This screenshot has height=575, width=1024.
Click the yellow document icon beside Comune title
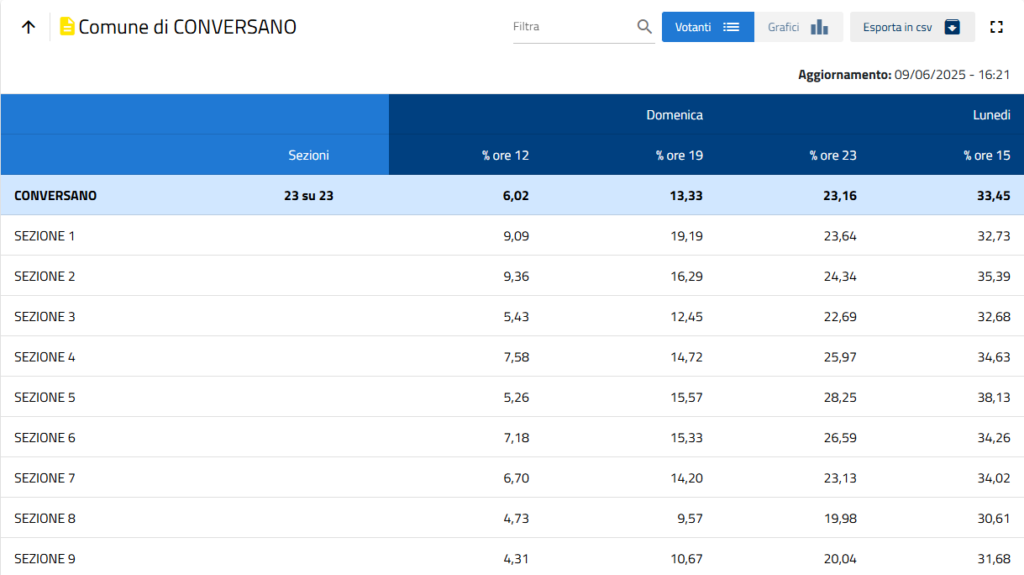point(67,27)
